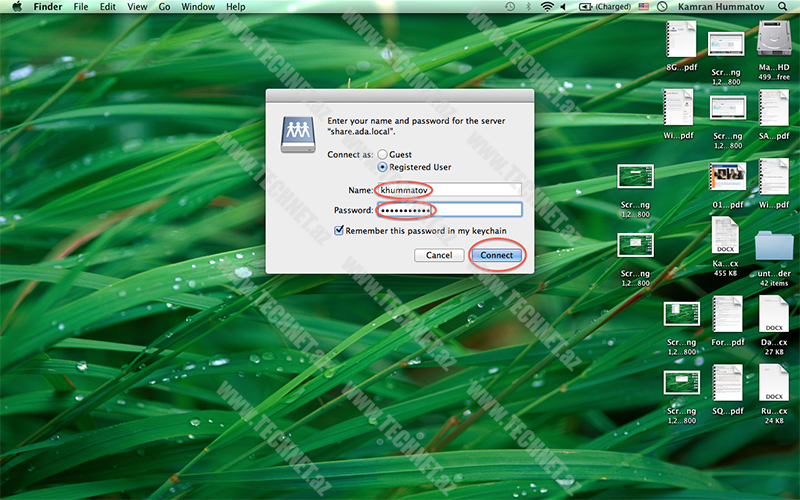Viewport: 800px width, 500px height.
Task: Select Scr...ng screenshot beside Ma...HD
Action: (726, 45)
